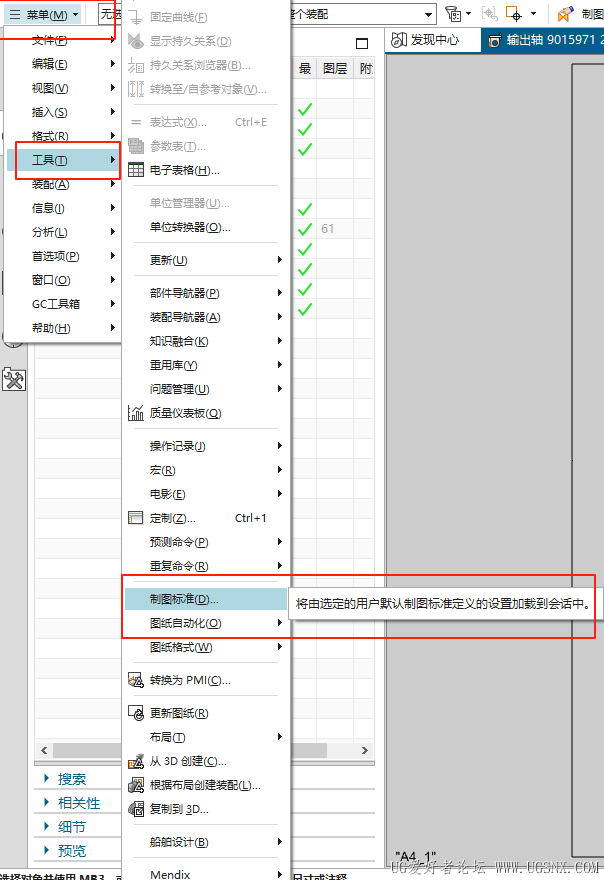Click the 从 3D 创建(C) icon
This screenshot has width=604, height=880.
[136, 761]
